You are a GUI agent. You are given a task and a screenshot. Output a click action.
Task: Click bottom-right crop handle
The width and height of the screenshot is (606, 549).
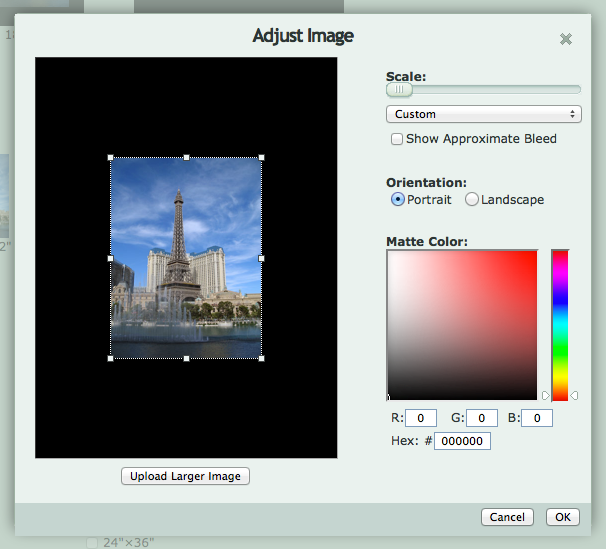coord(262,359)
